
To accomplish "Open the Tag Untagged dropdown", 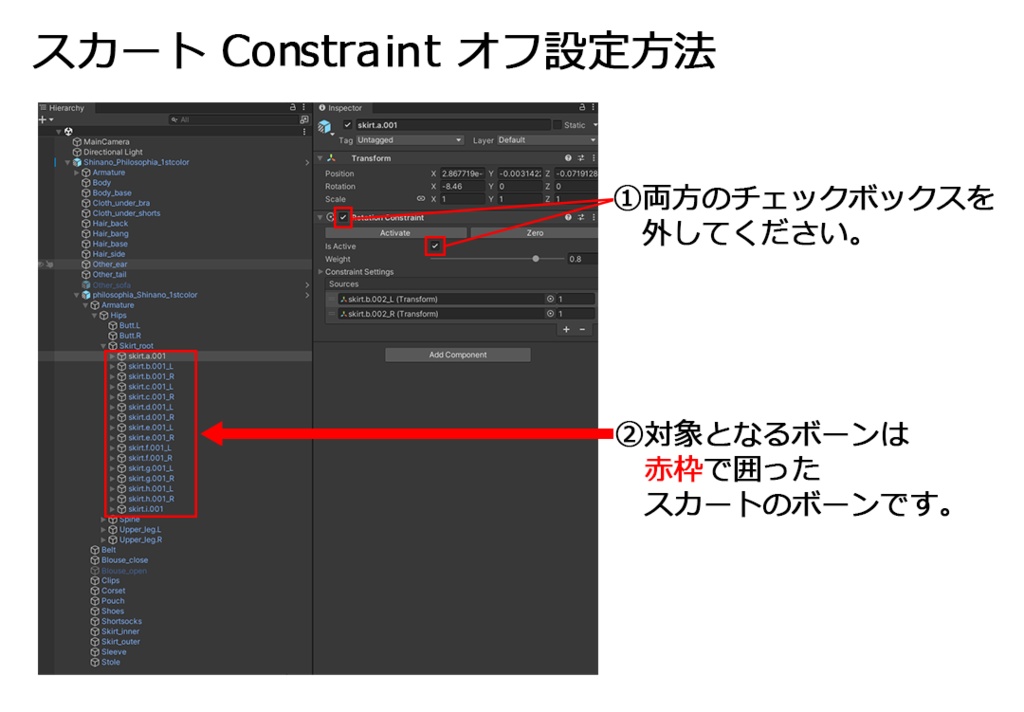I will pyautogui.click(x=409, y=140).
